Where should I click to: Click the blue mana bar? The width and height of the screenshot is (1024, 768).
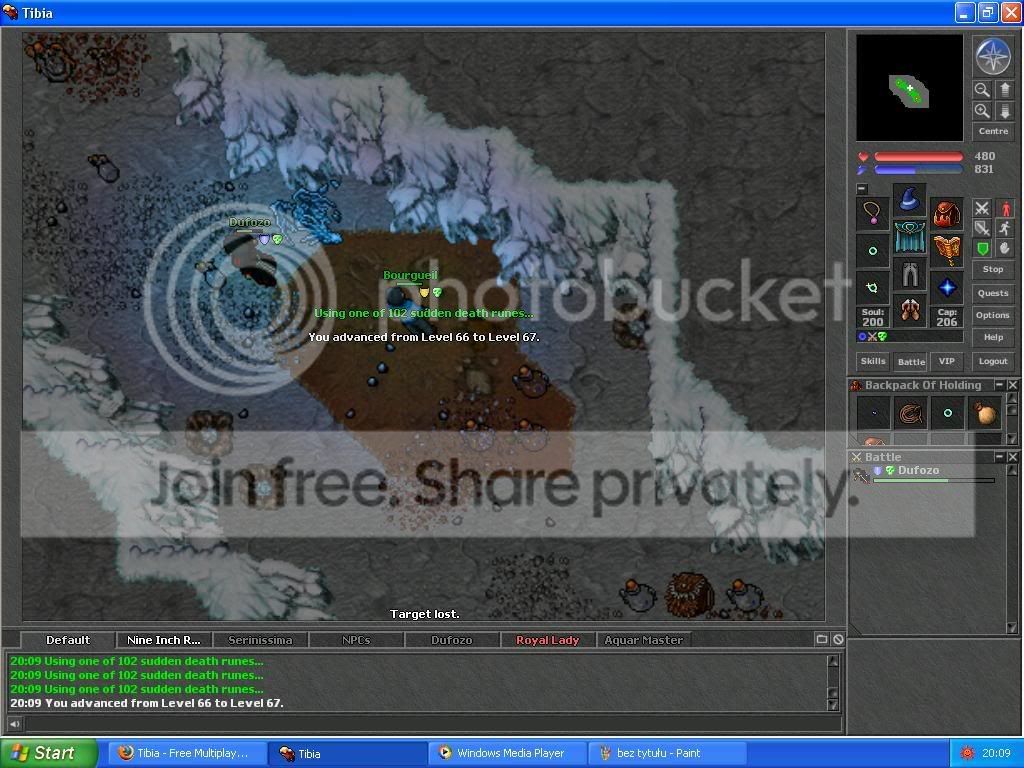pyautogui.click(x=918, y=170)
